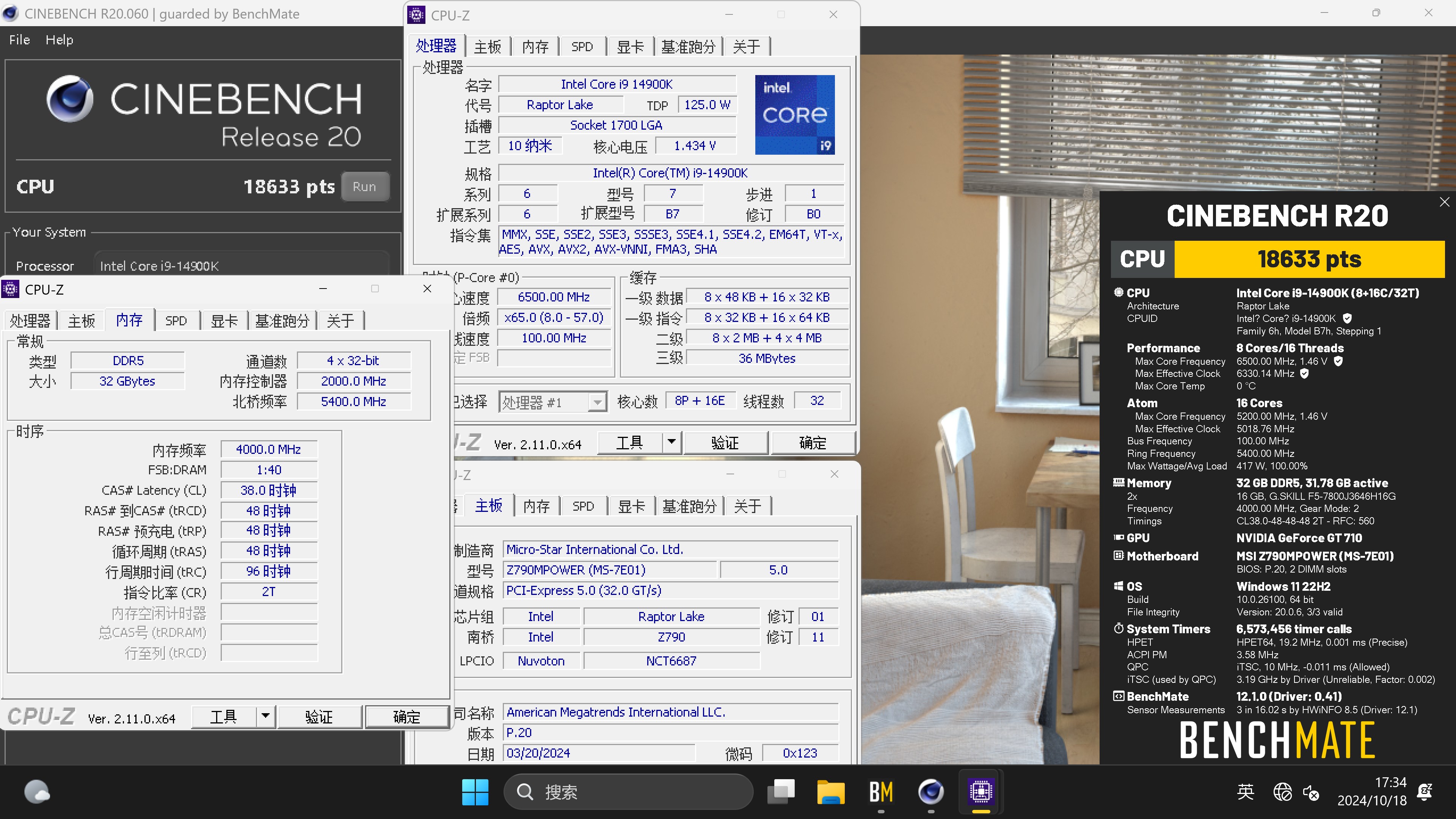The height and width of the screenshot is (819, 1456).
Task: Click the muted volume icon in tray
Action: click(x=1311, y=792)
